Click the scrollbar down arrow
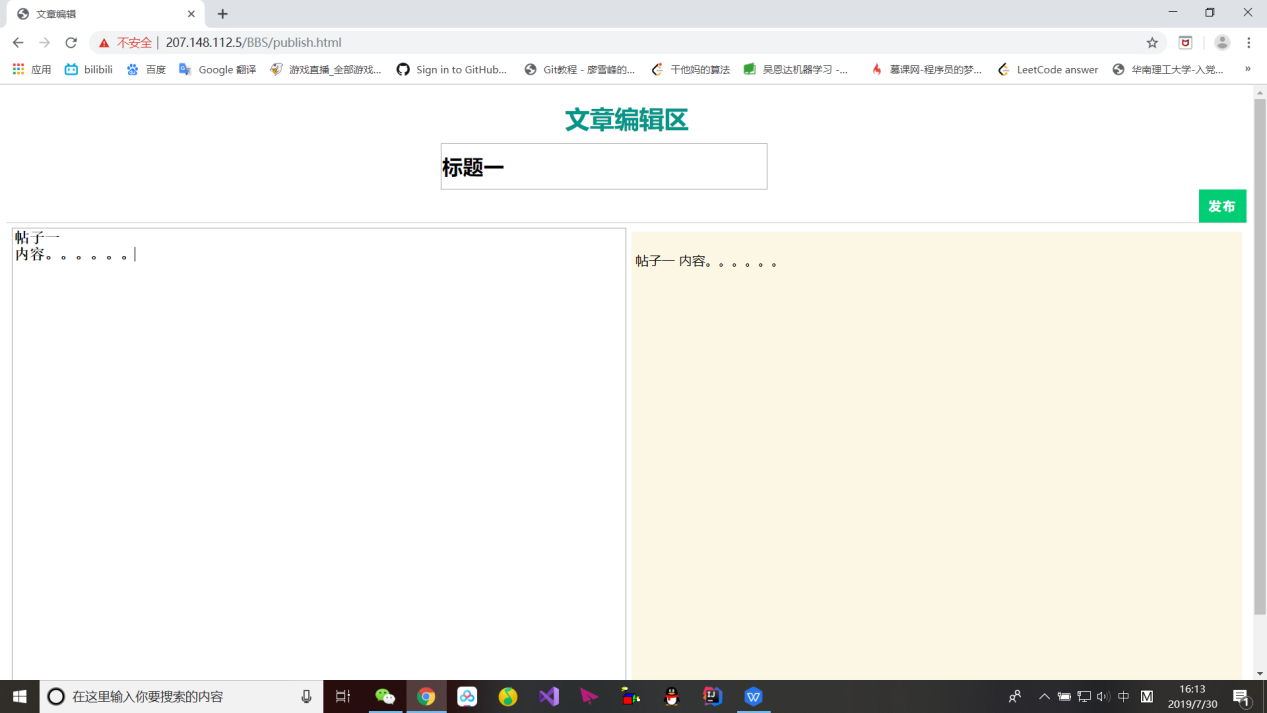 tap(1260, 673)
